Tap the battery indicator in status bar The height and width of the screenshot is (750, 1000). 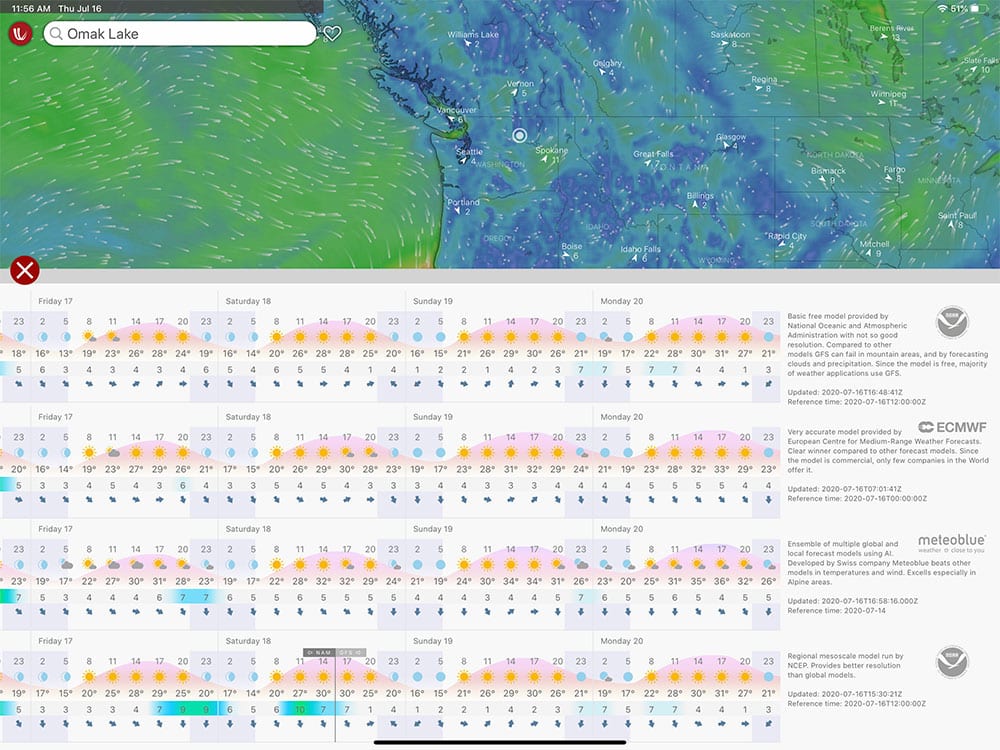pos(978,8)
